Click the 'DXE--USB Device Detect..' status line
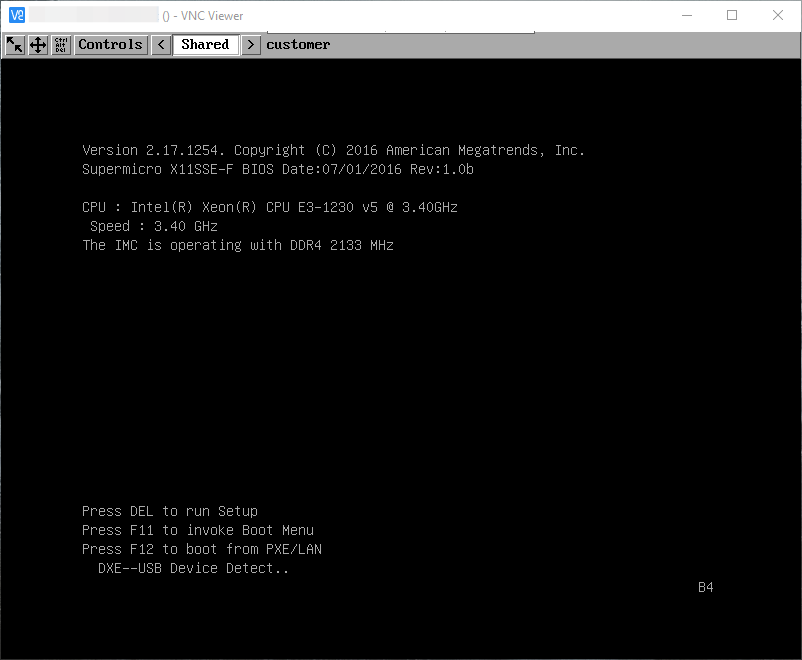Screen dimensions: 802x660 (193, 568)
